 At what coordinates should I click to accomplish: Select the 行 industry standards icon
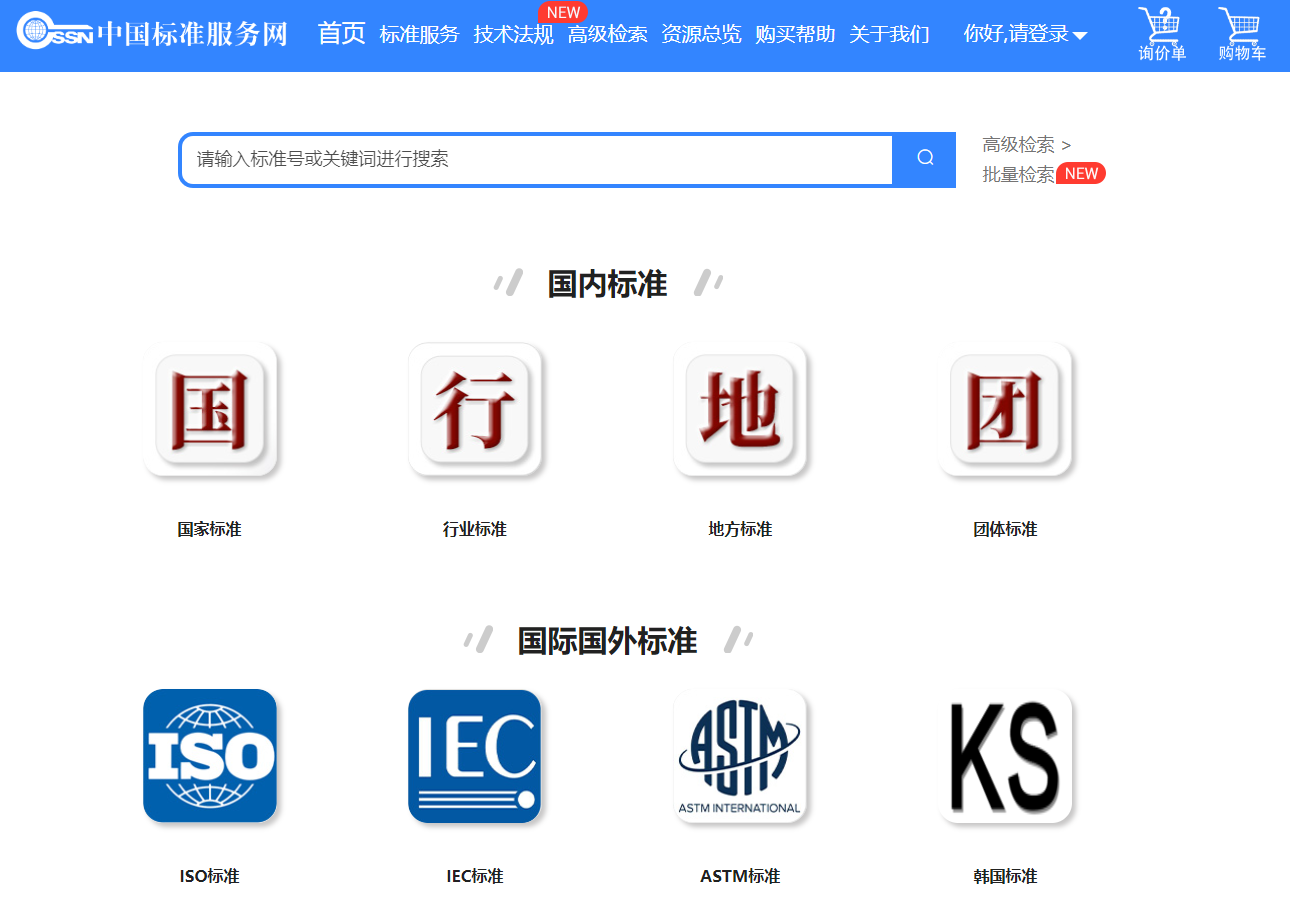pyautogui.click(x=475, y=409)
